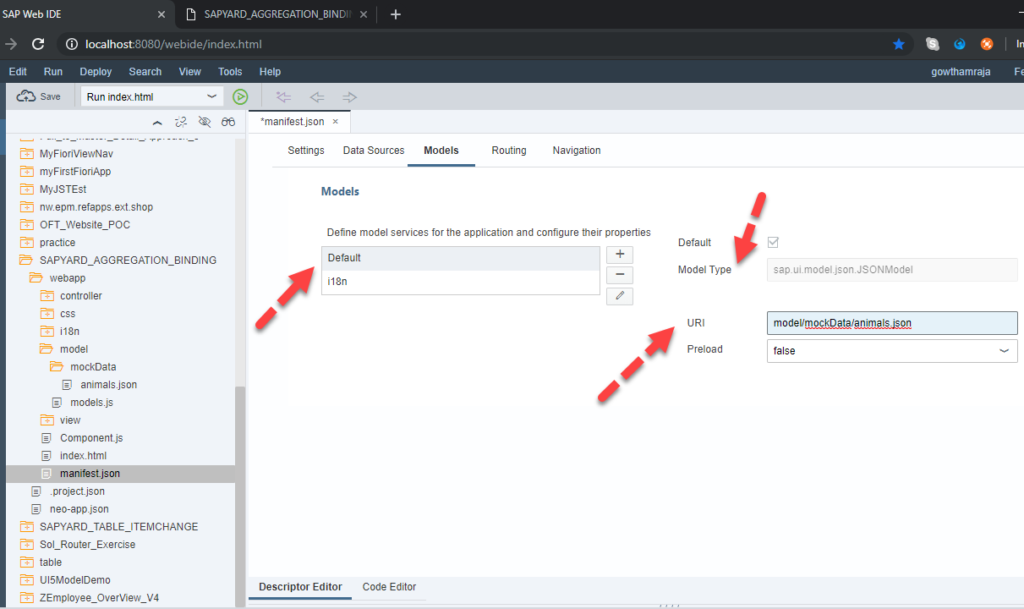Switch to the Navigation tab
Image resolution: width=1024 pixels, height=609 pixels.
[577, 150]
